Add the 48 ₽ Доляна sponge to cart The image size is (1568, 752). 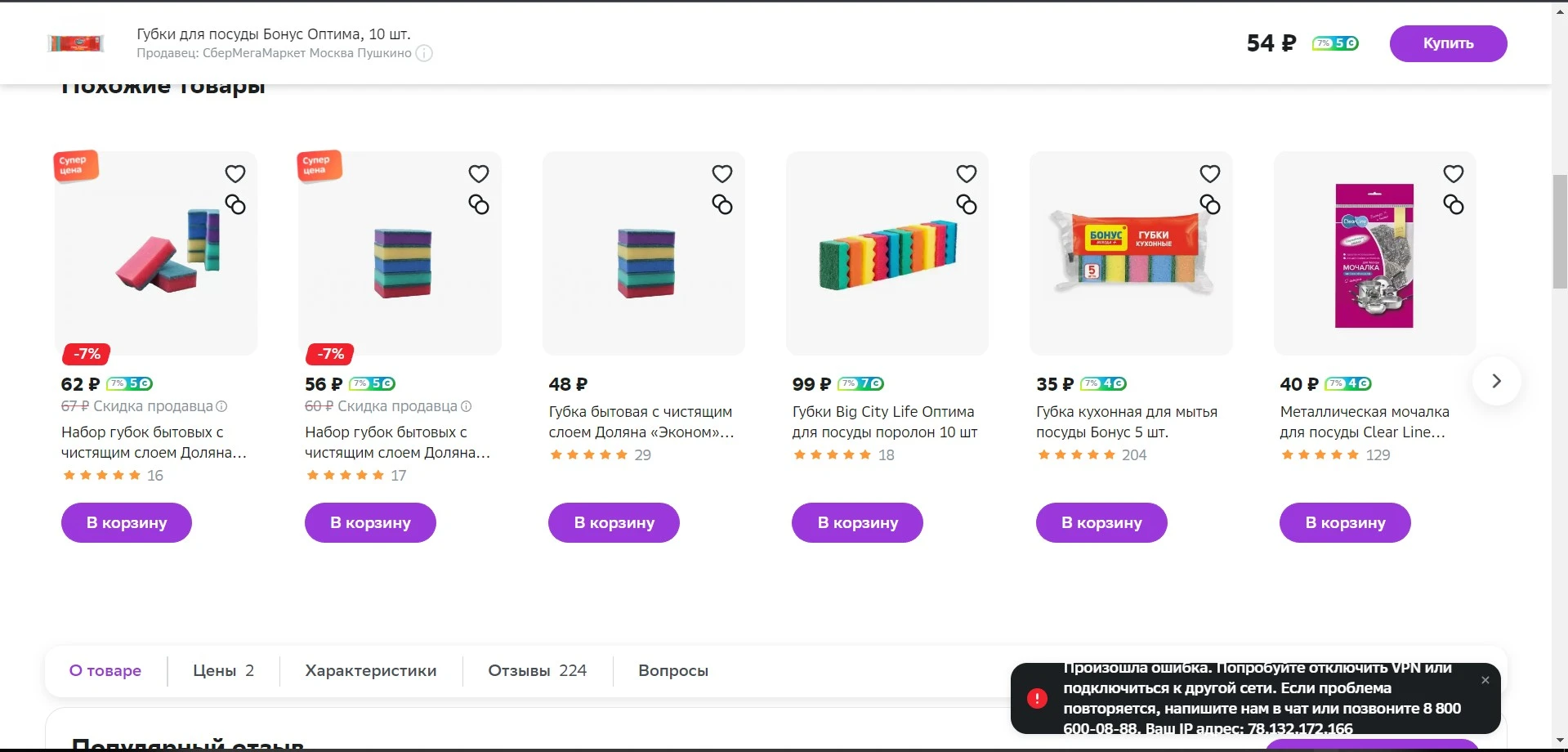614,522
